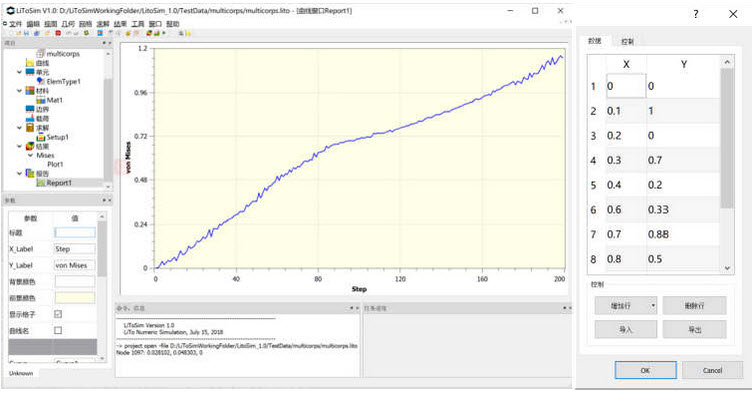The width and height of the screenshot is (756, 393).
Task: Click the red toolbar icon
Action: tap(58, 33)
